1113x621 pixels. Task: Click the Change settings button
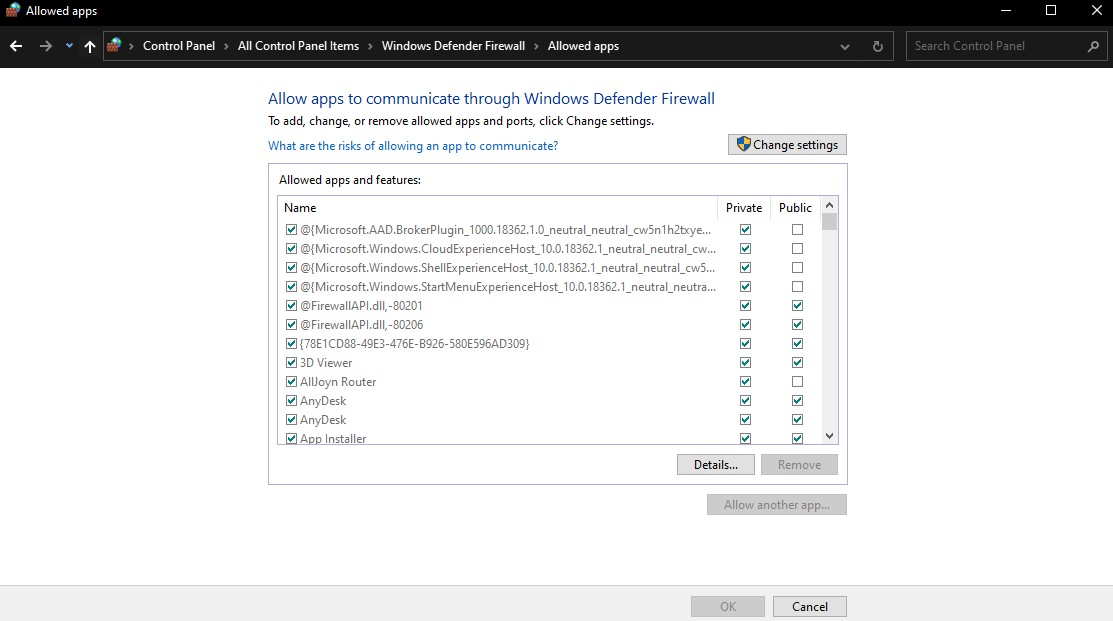click(787, 145)
